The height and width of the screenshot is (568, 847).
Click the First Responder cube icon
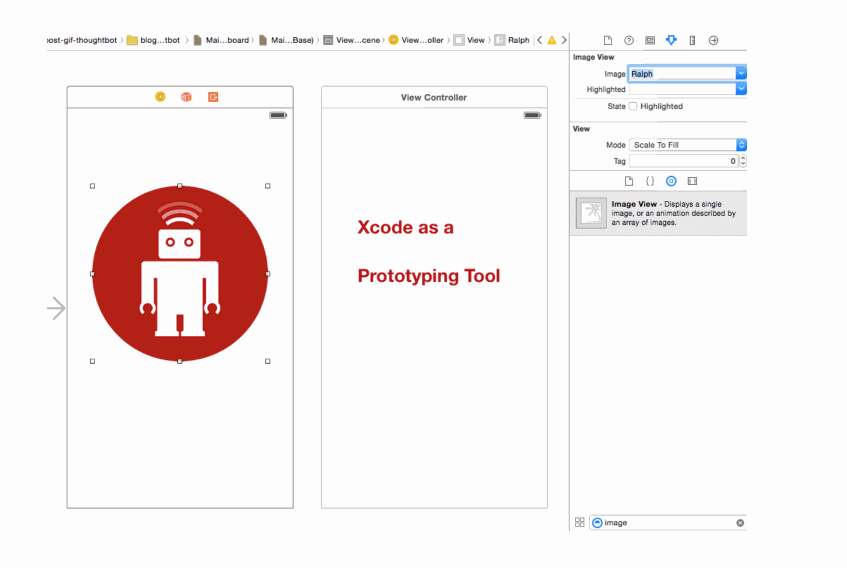click(x=186, y=97)
